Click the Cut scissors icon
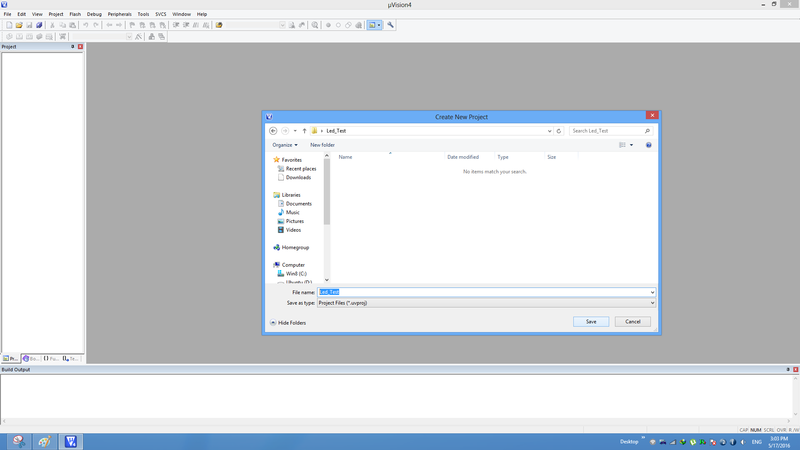 click(52, 25)
